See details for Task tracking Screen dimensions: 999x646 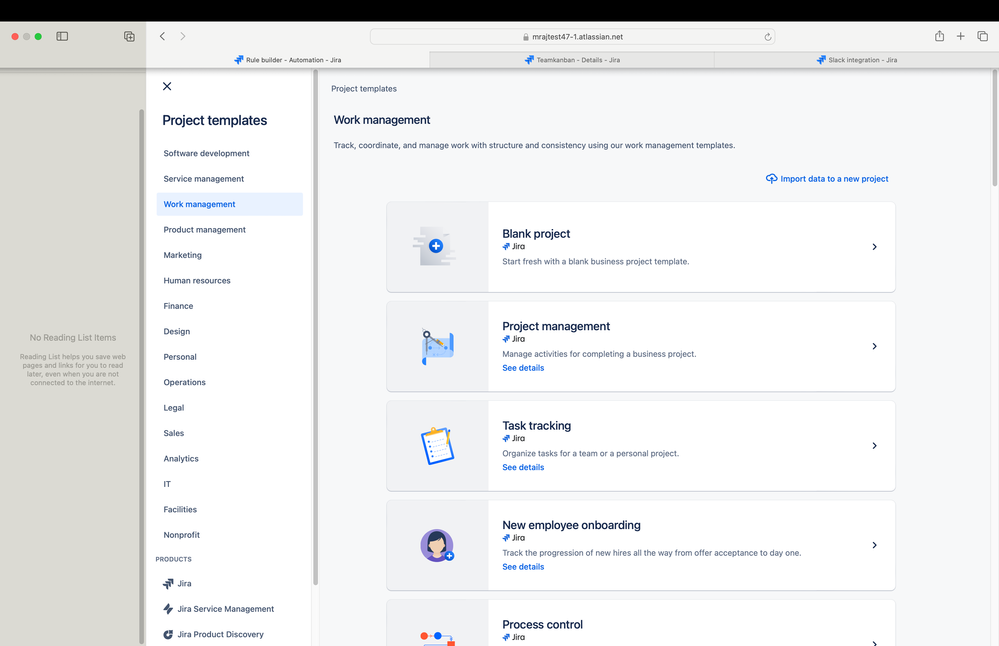(x=523, y=468)
